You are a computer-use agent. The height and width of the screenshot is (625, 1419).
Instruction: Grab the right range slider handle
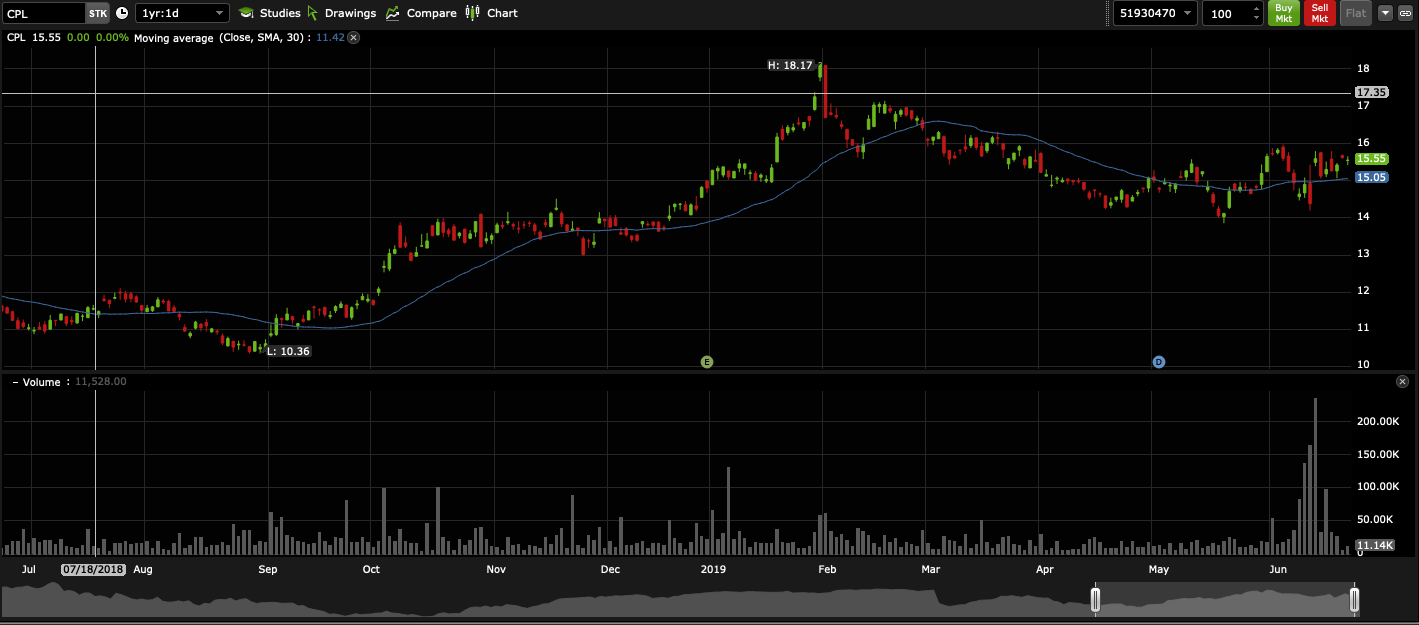(1354, 600)
